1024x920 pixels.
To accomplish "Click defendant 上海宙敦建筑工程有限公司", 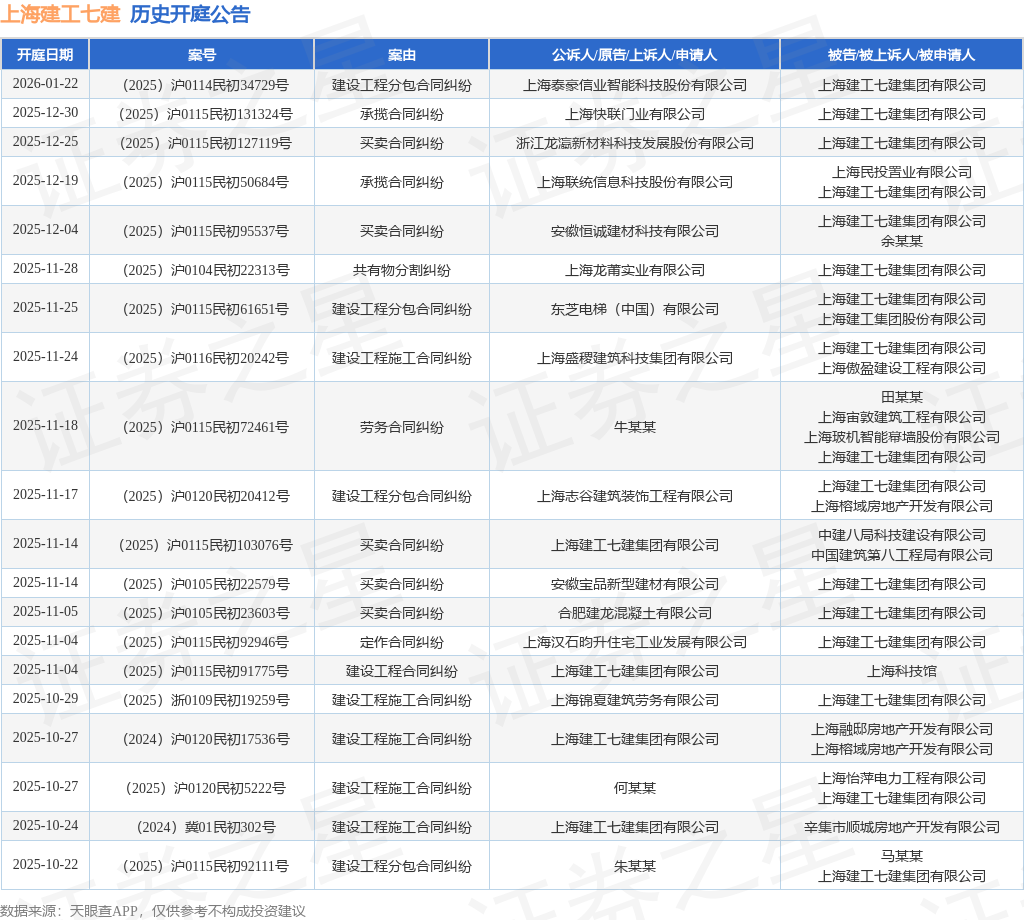I will (x=902, y=417).
